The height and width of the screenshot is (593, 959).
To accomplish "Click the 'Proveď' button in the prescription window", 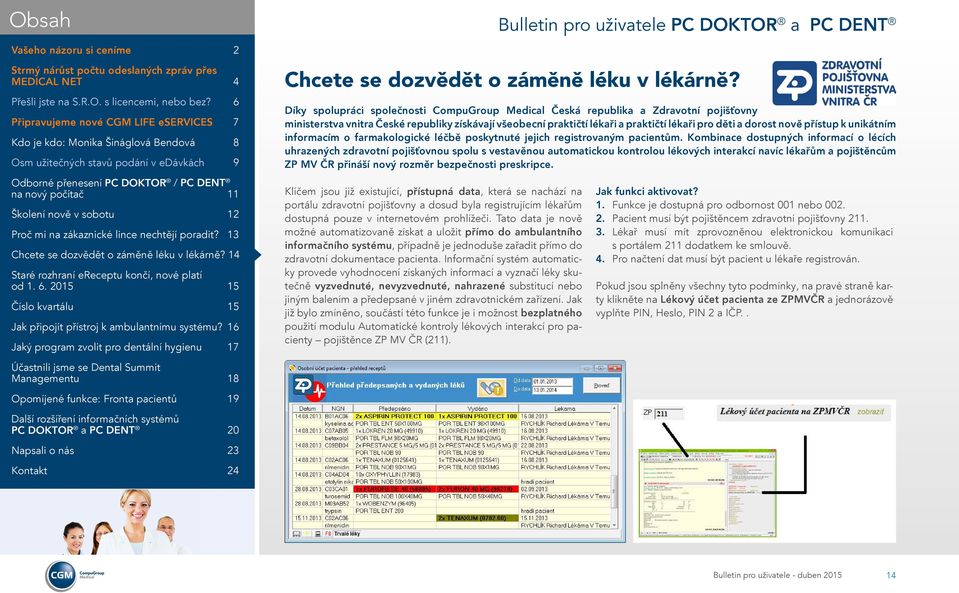I will [x=601, y=385].
